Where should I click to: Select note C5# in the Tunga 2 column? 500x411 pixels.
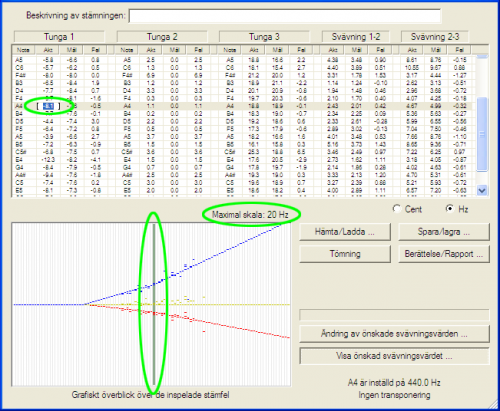(x=128, y=152)
